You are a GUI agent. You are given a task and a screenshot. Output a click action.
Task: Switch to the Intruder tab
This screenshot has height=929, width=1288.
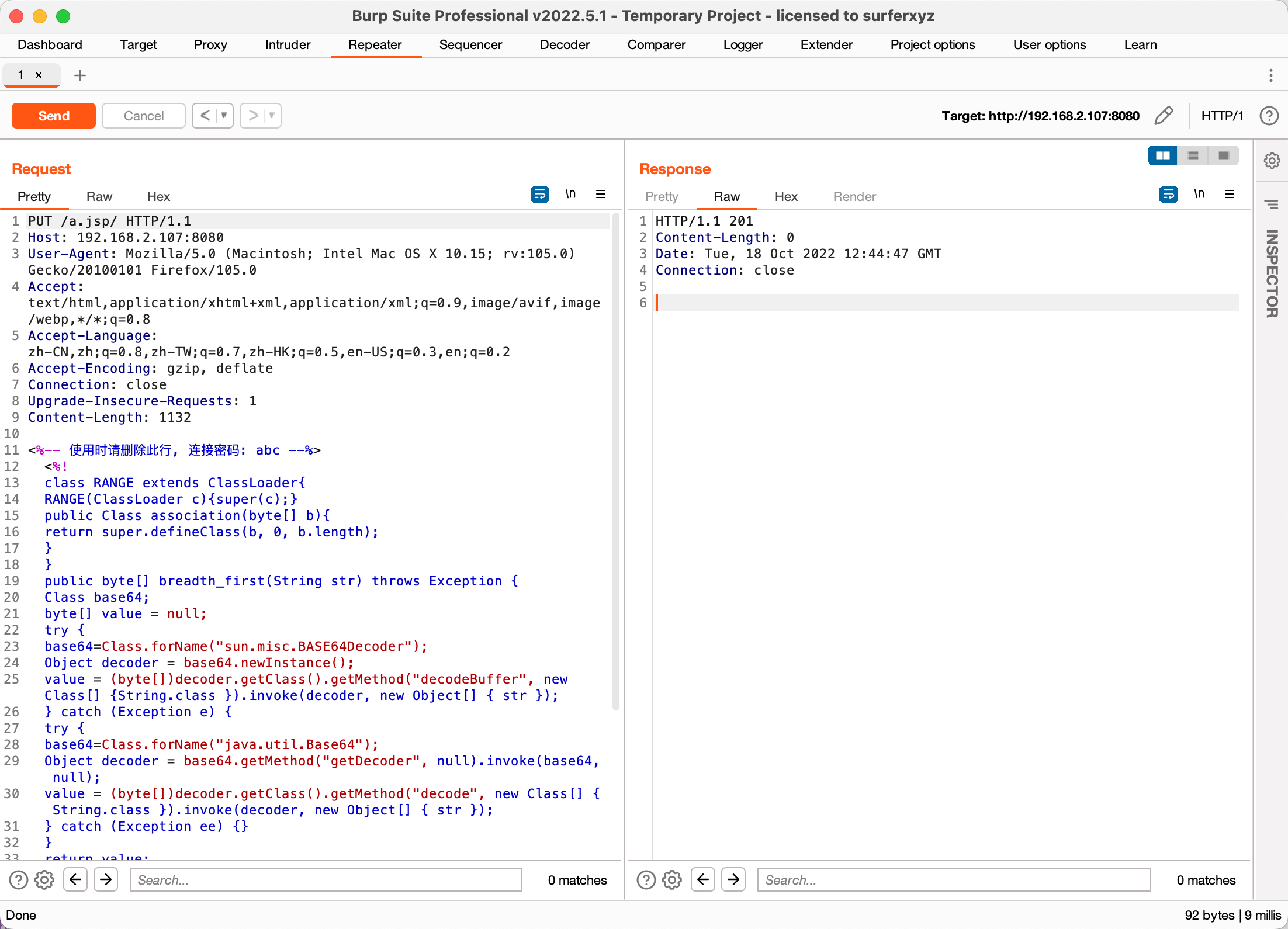(x=288, y=45)
